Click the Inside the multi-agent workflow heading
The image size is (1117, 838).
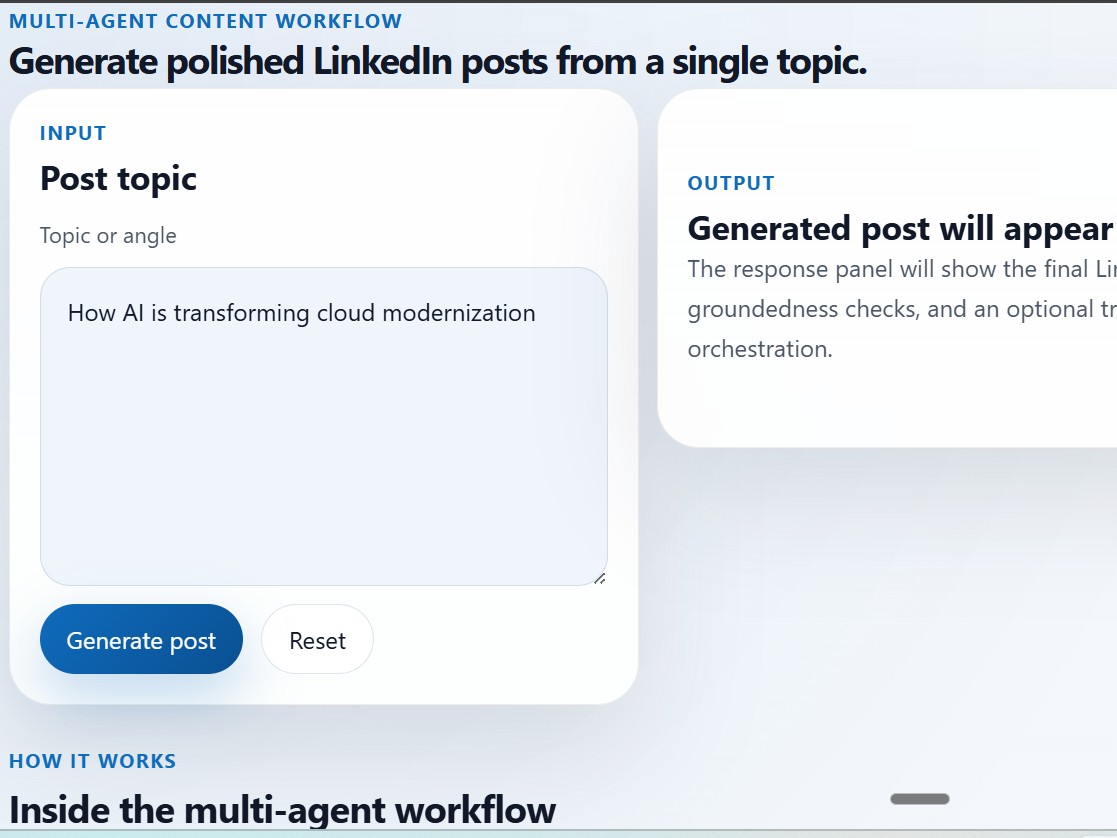(x=282, y=810)
